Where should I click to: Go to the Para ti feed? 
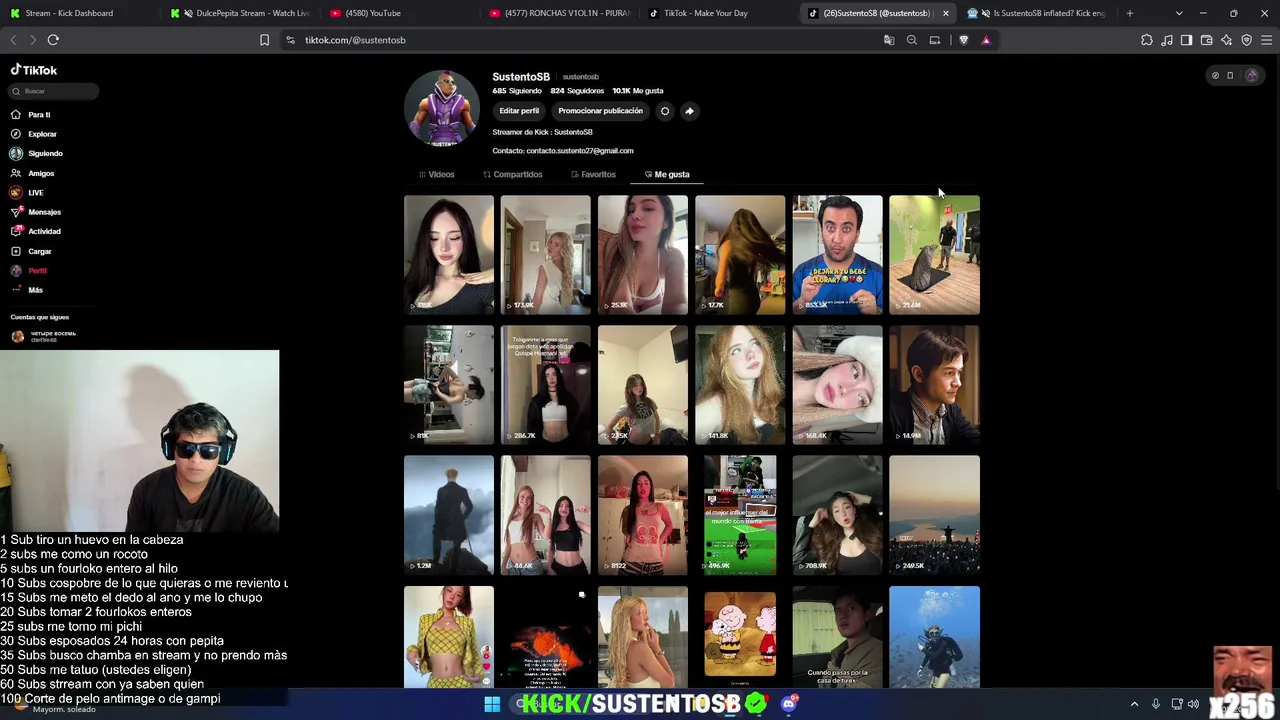click(x=30, y=114)
